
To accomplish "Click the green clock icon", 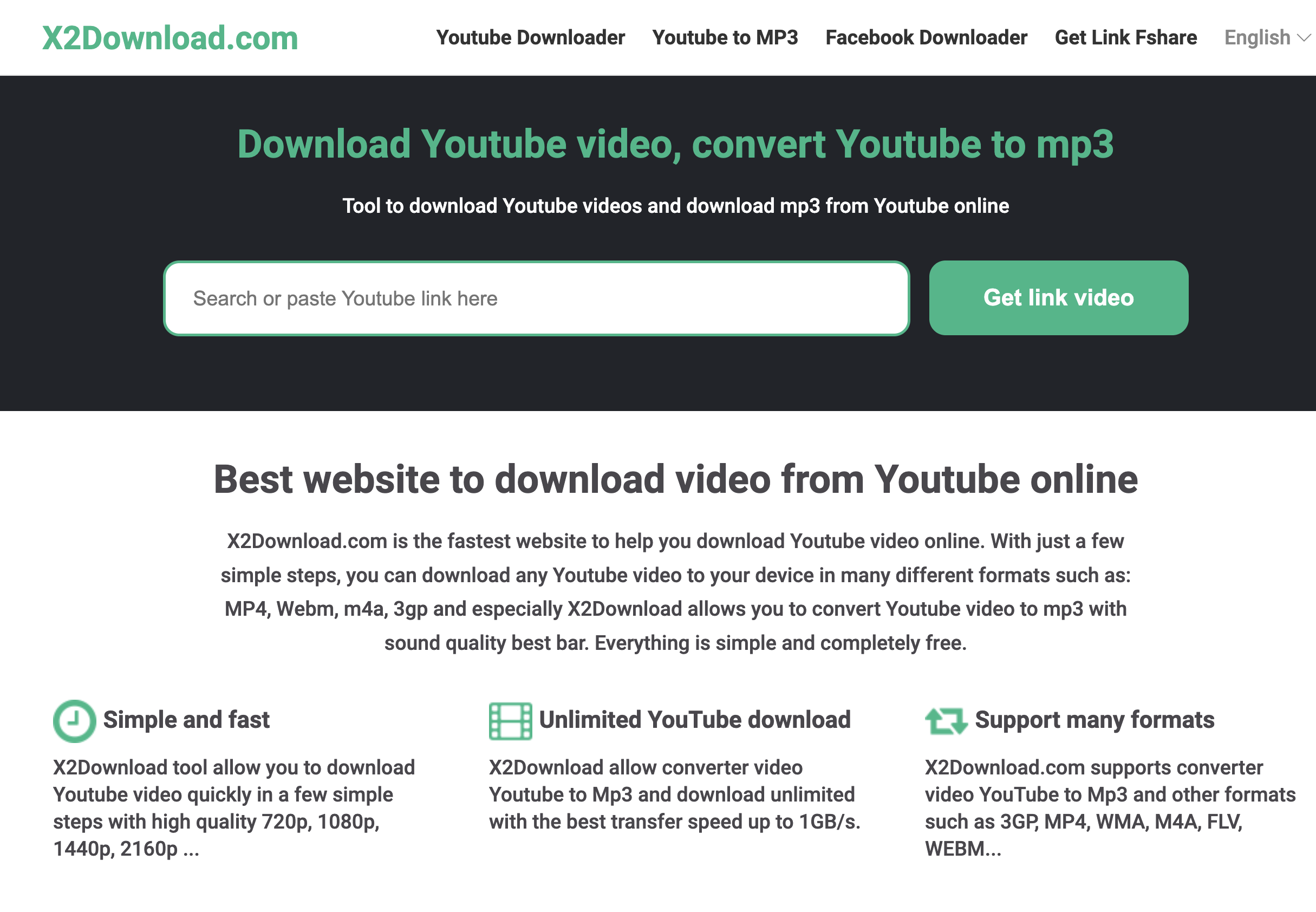I will [74, 721].
